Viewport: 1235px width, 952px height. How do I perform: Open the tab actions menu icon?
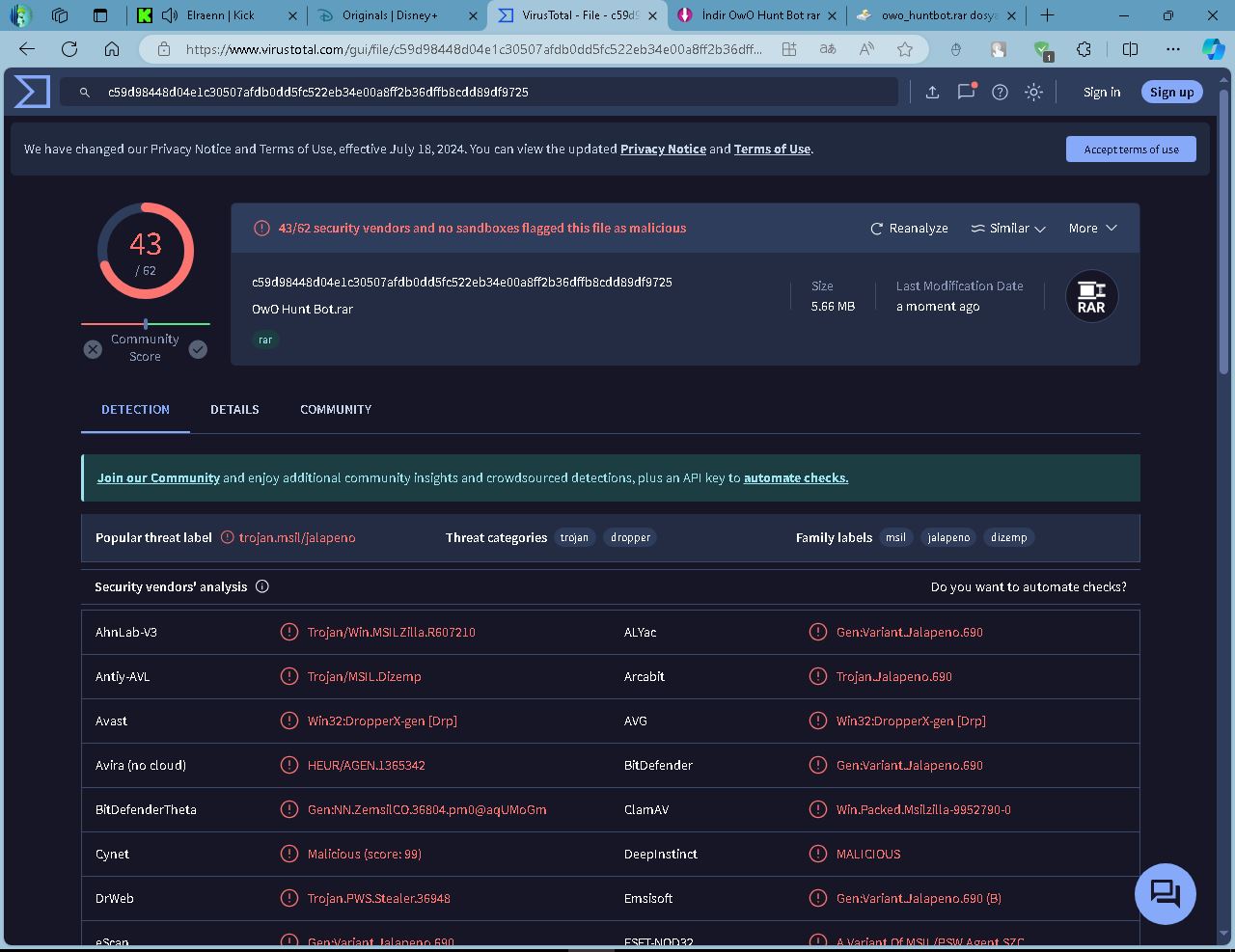100,15
